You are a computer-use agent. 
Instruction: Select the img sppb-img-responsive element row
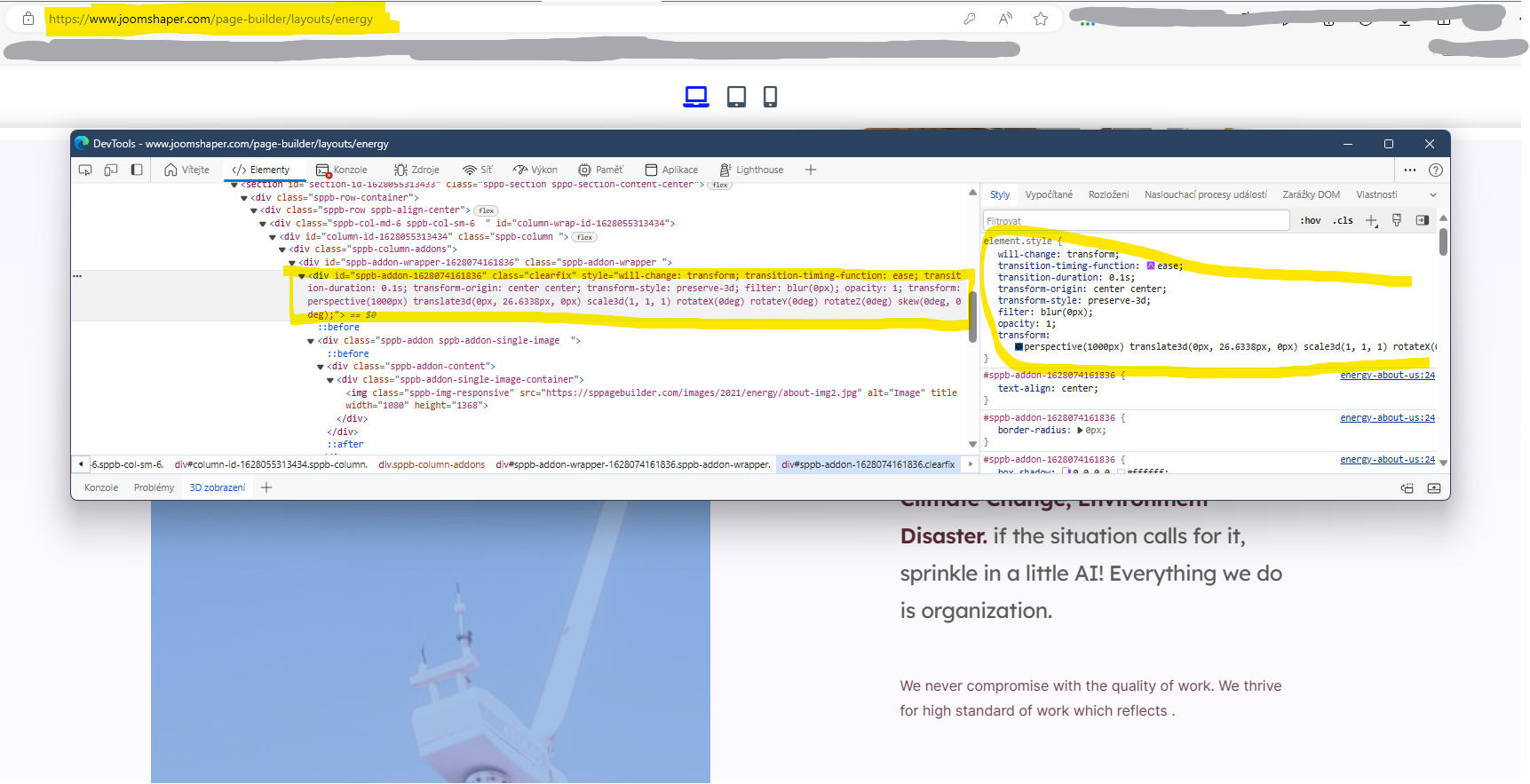[x=652, y=399]
